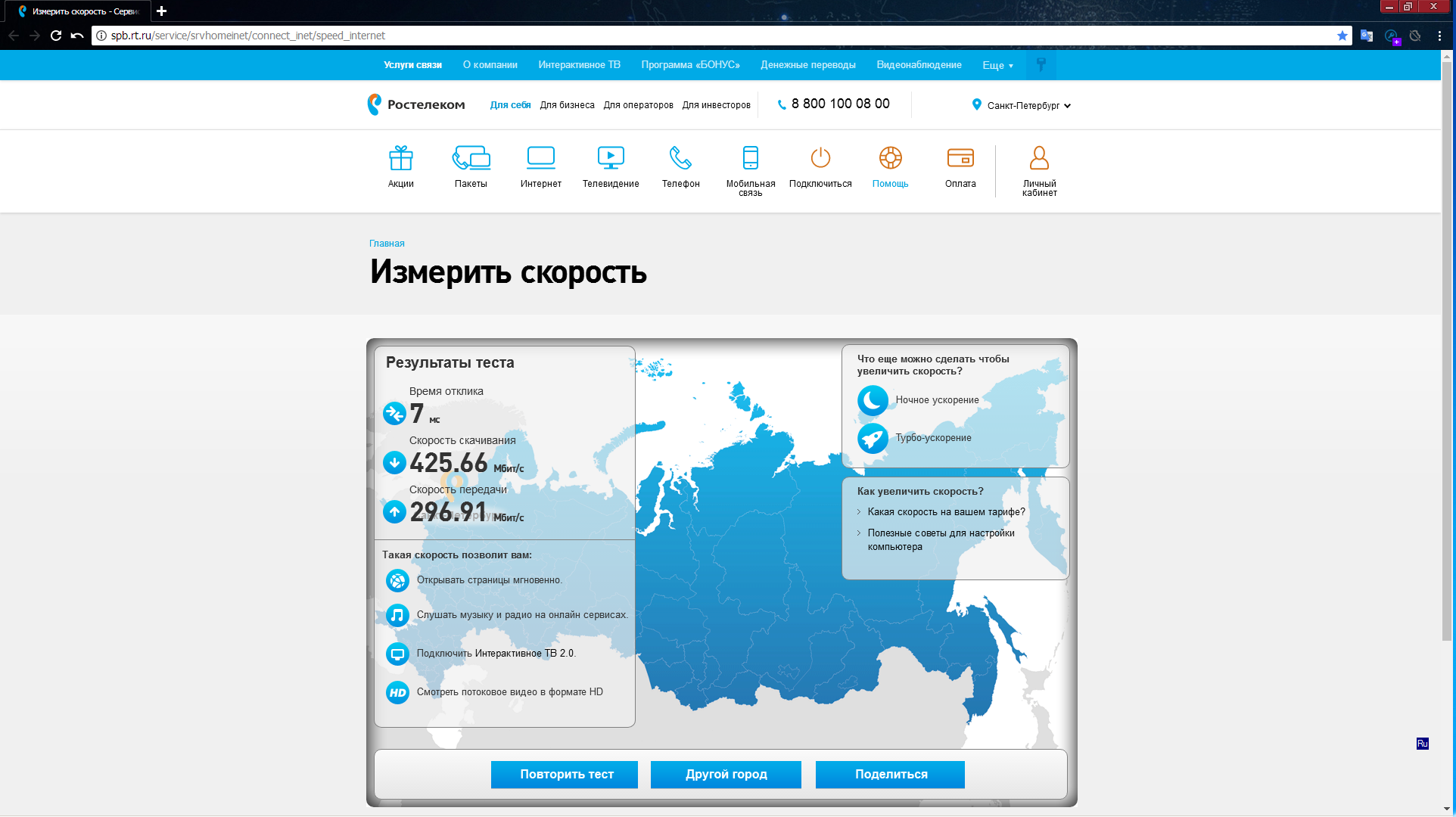Open Chrome three-dot menu
The image size is (1456, 817).
1439,36
